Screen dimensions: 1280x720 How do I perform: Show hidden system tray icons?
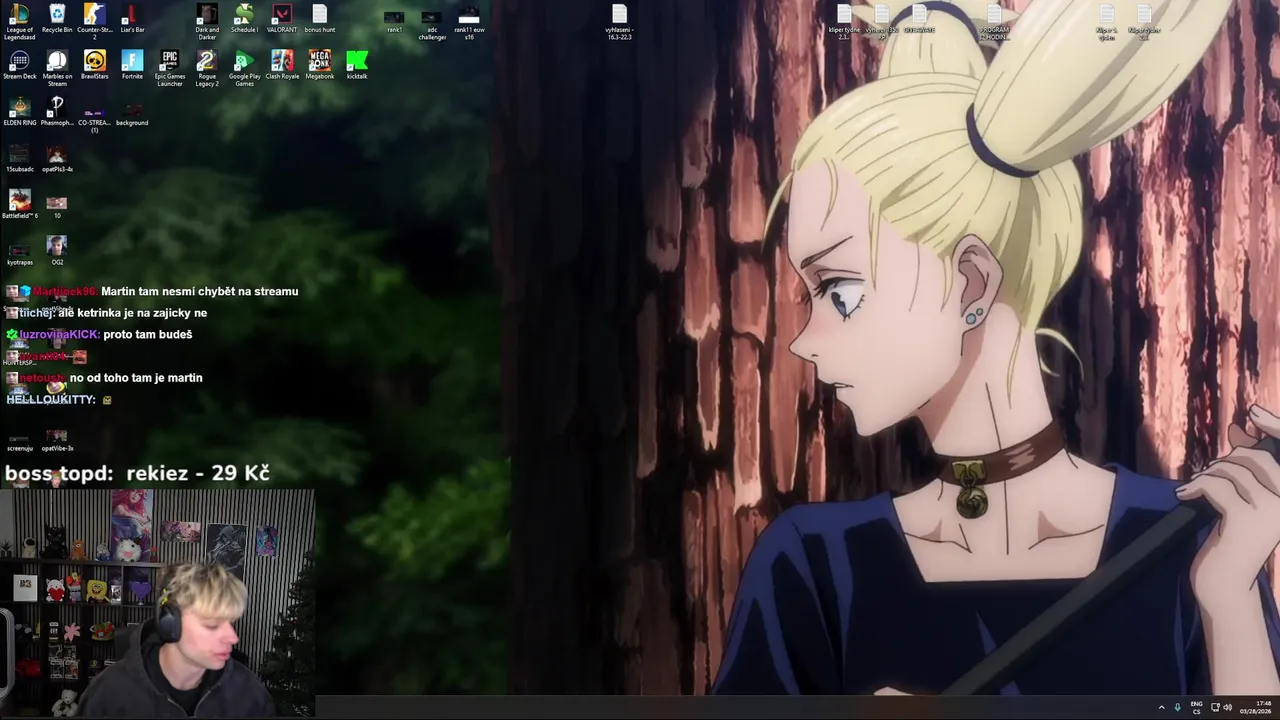click(1161, 708)
